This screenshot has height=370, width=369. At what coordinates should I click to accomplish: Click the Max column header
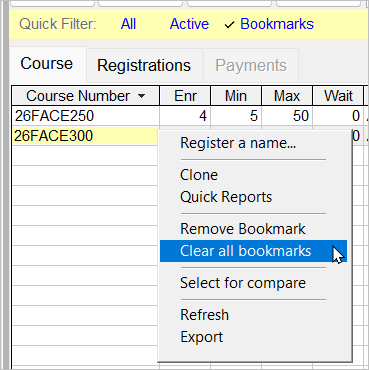click(x=287, y=96)
